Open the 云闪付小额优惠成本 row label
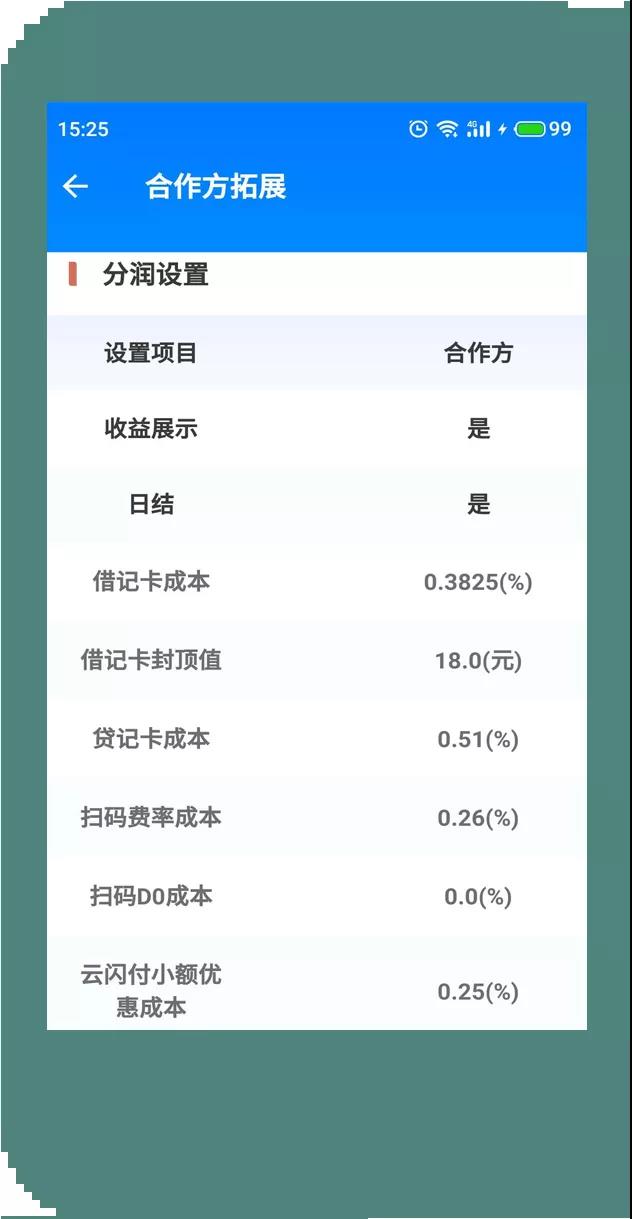The image size is (632, 1219). click(151, 990)
